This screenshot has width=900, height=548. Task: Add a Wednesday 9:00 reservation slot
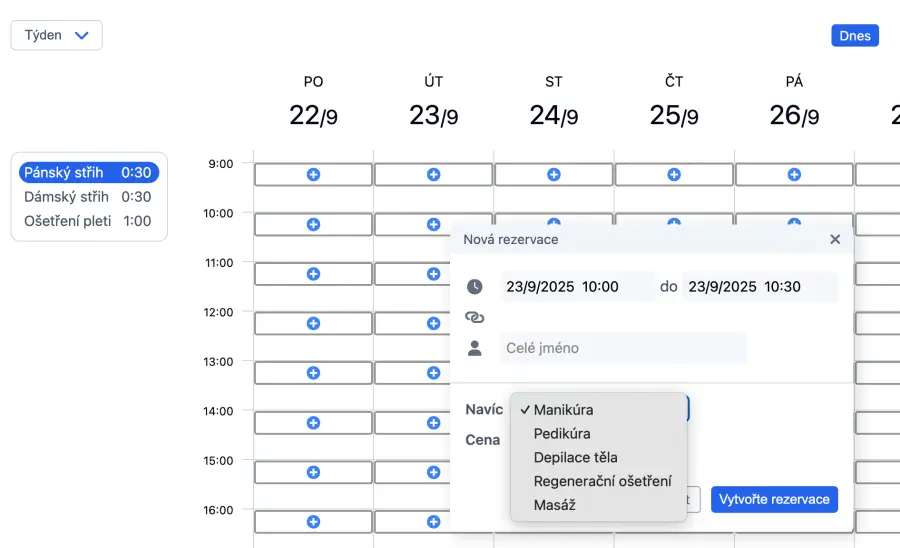tap(553, 175)
